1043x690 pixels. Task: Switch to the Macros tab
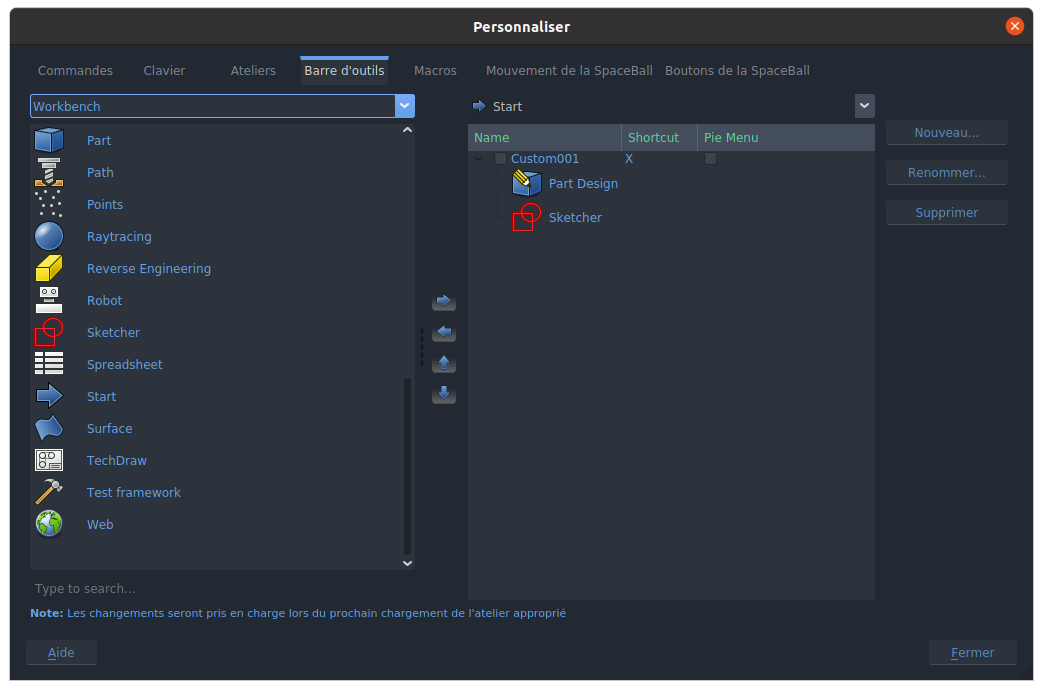coord(435,71)
